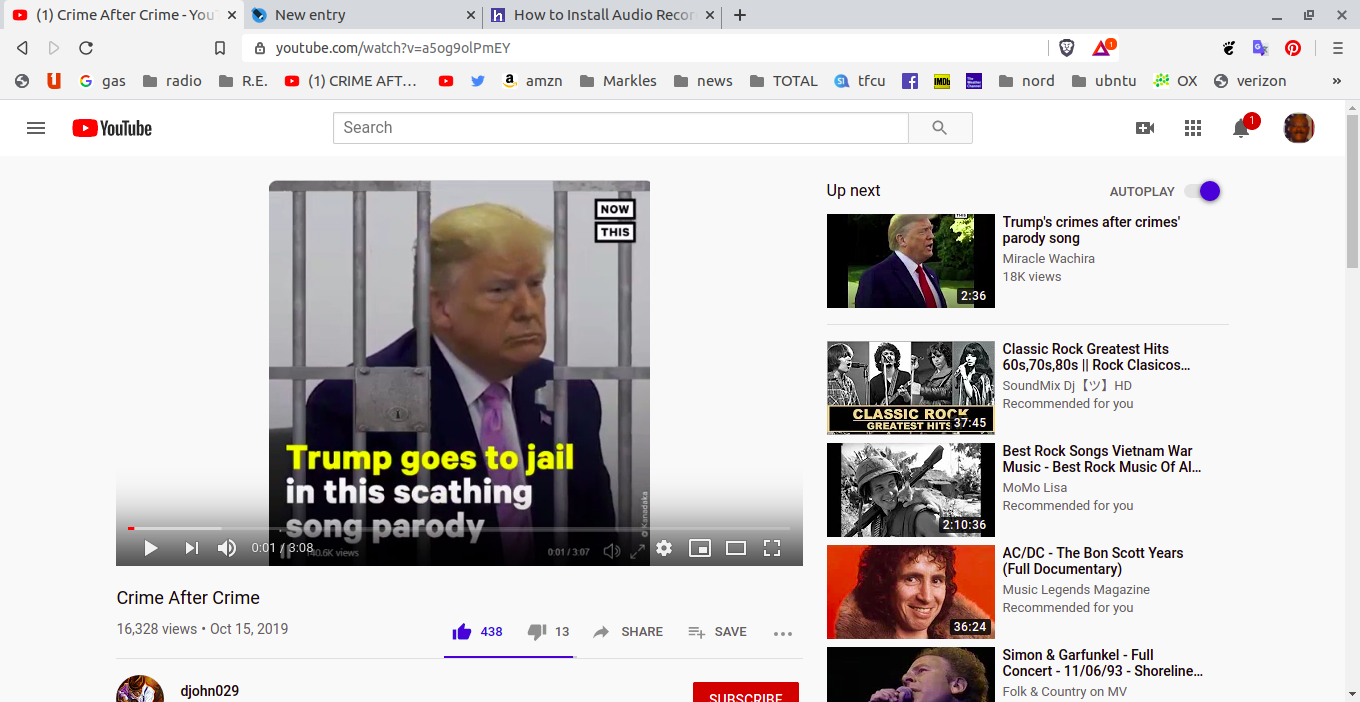Toggle theater mode on player
This screenshot has height=702, width=1360.
(x=736, y=548)
